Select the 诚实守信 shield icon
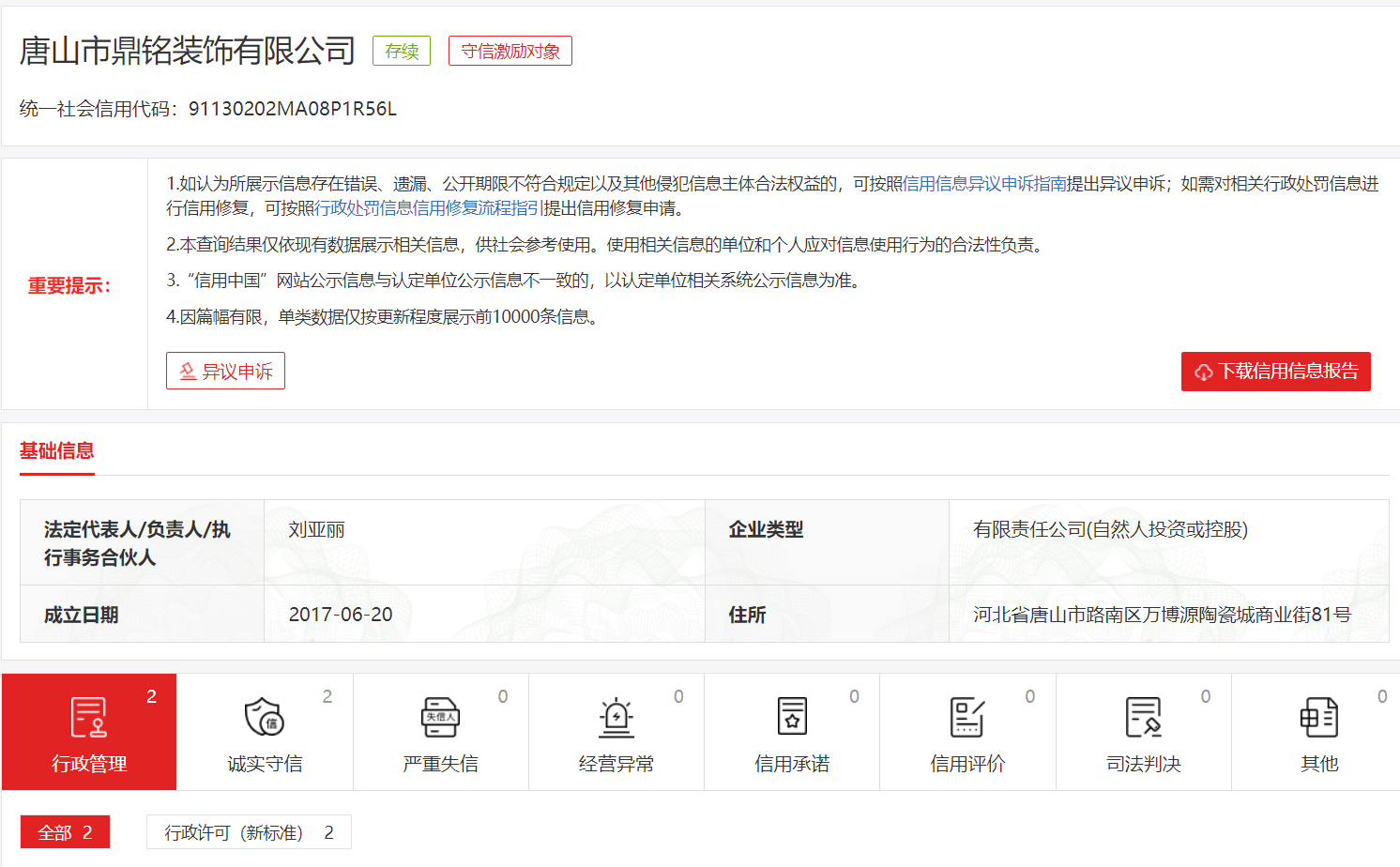The image size is (1400, 867). click(x=265, y=718)
